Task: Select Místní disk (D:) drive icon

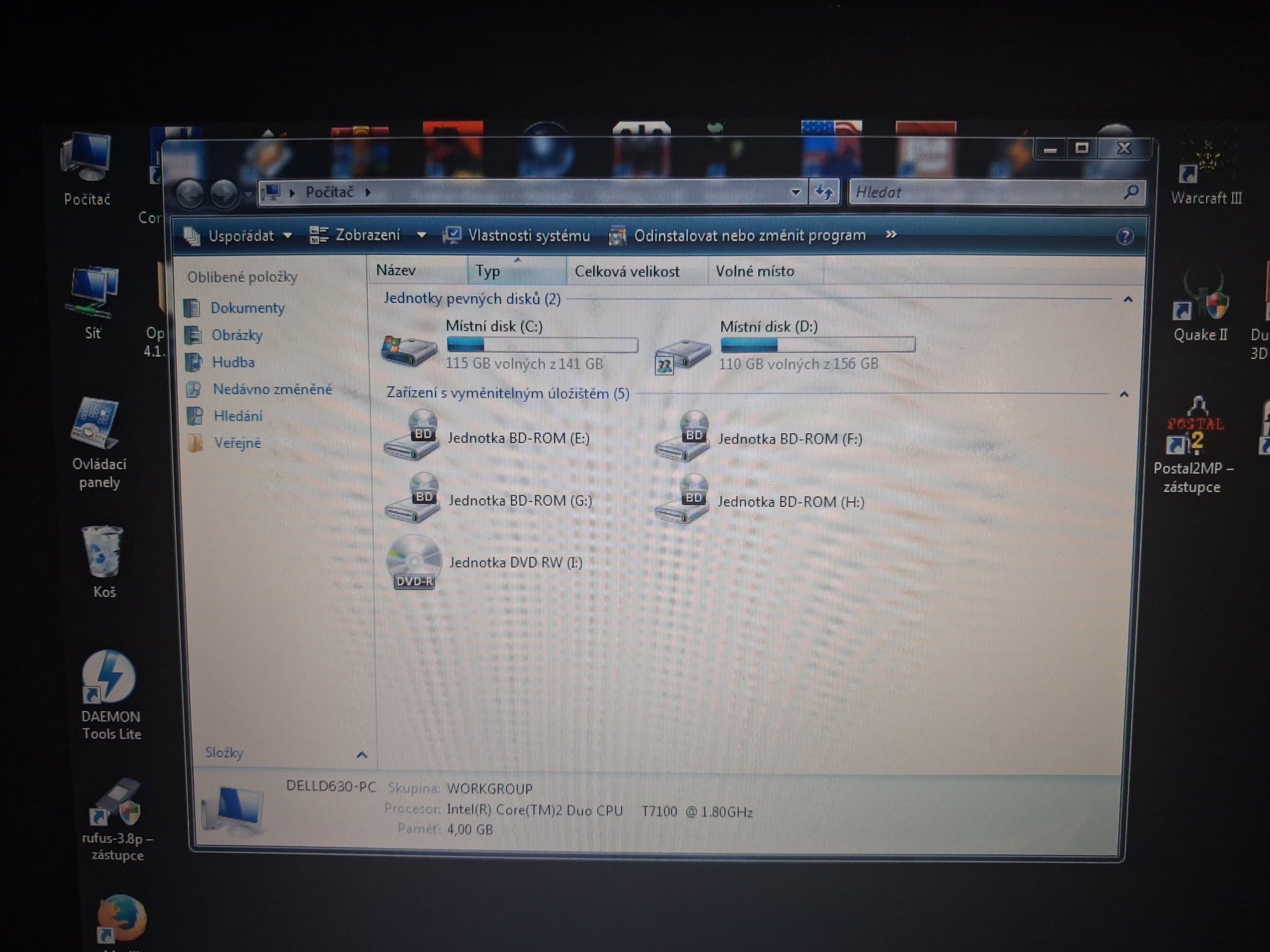Action: point(682,356)
